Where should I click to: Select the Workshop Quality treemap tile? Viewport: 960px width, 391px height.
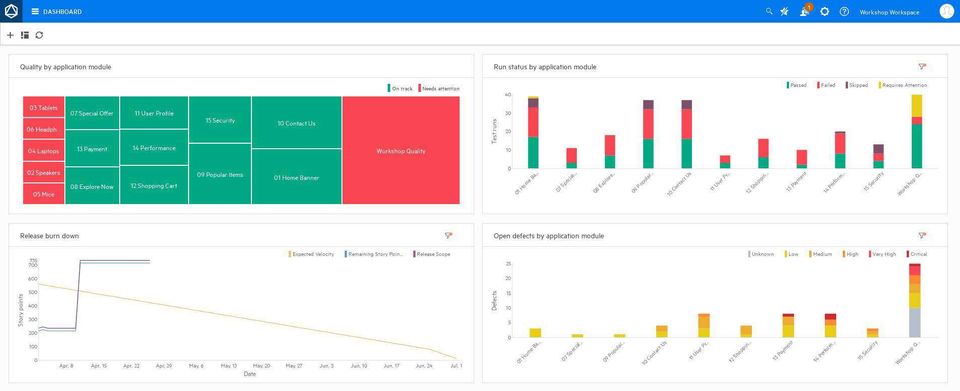pyautogui.click(x=401, y=151)
